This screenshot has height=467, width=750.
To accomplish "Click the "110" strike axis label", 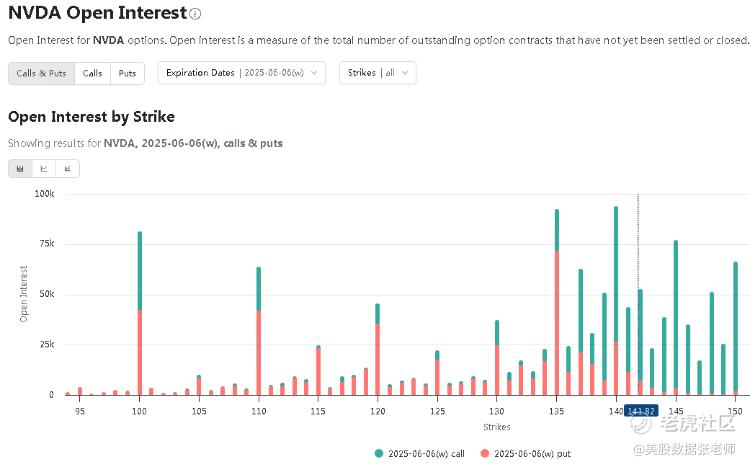I will tap(259, 411).
